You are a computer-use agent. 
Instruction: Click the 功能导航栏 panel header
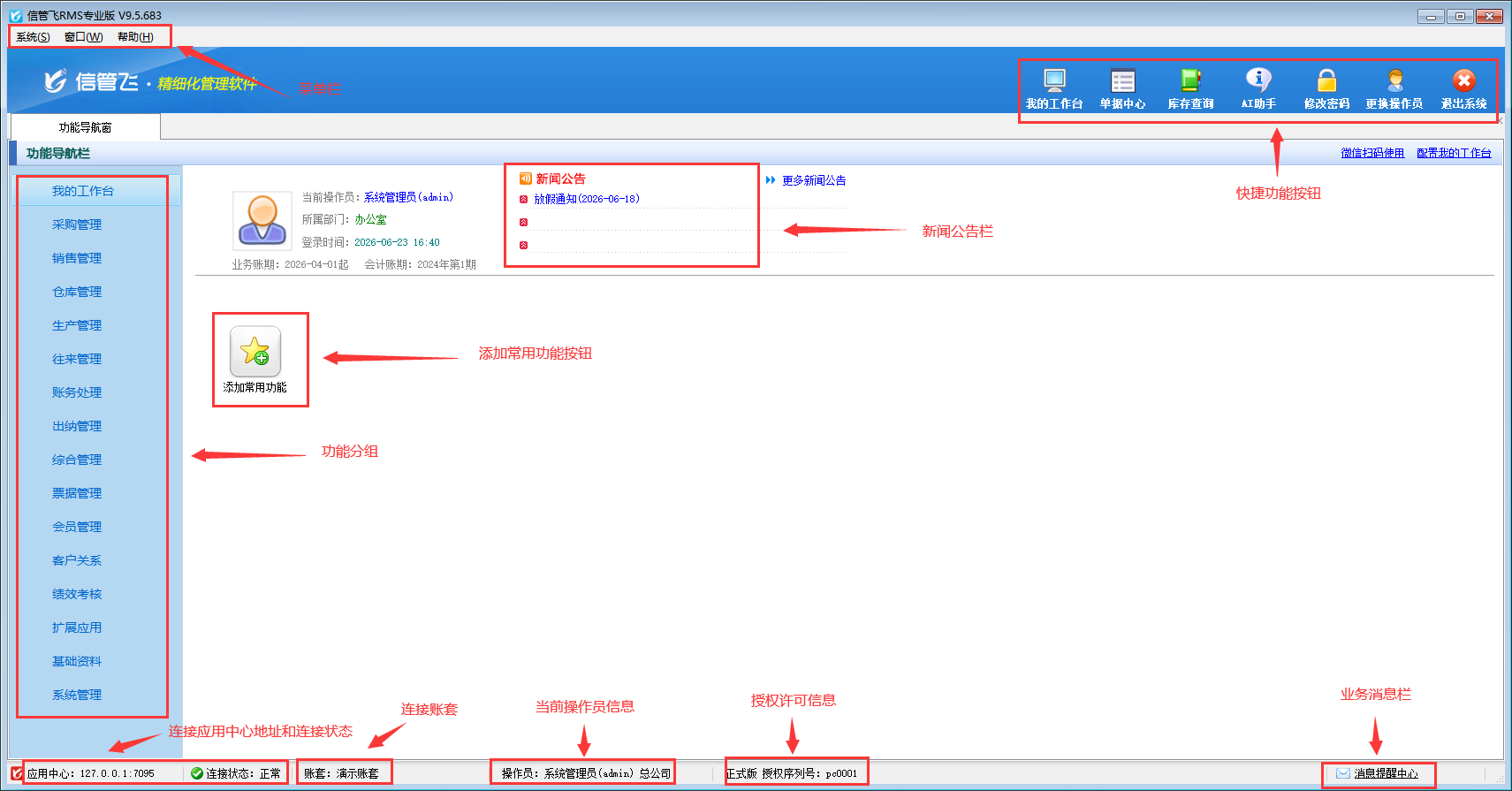point(58,153)
